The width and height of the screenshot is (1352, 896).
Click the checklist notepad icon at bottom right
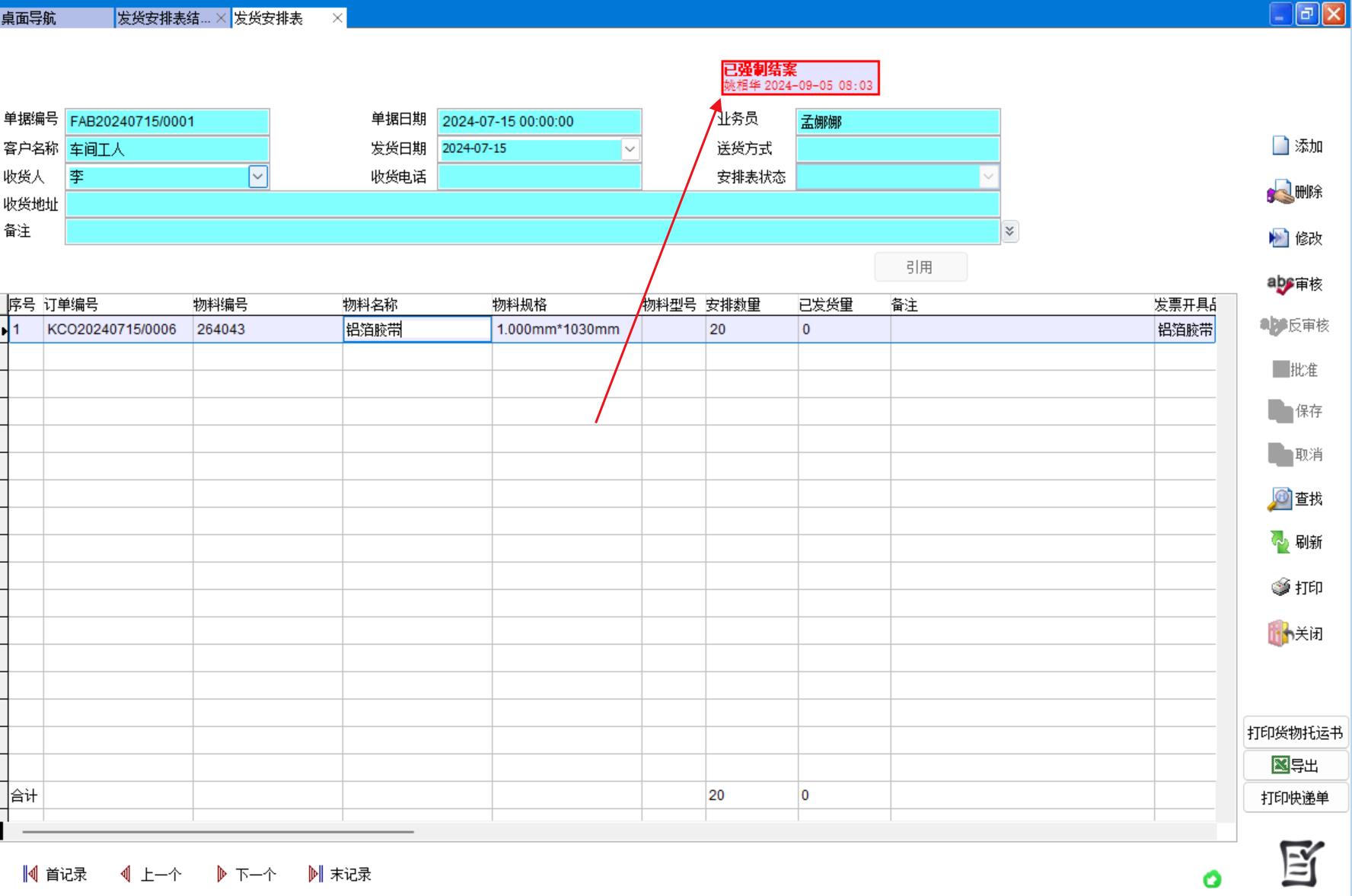[x=1301, y=863]
